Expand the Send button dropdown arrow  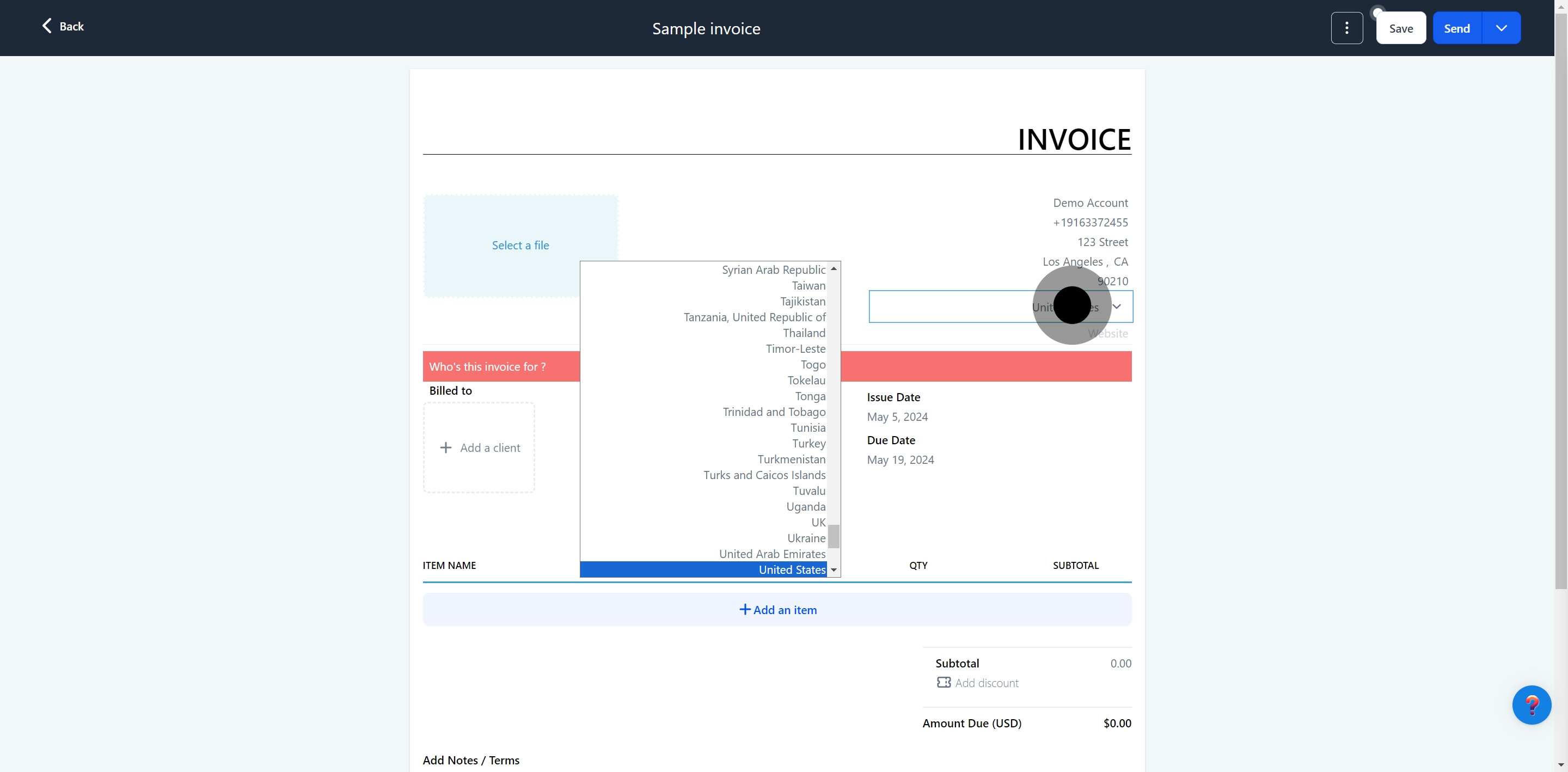[x=1501, y=28]
